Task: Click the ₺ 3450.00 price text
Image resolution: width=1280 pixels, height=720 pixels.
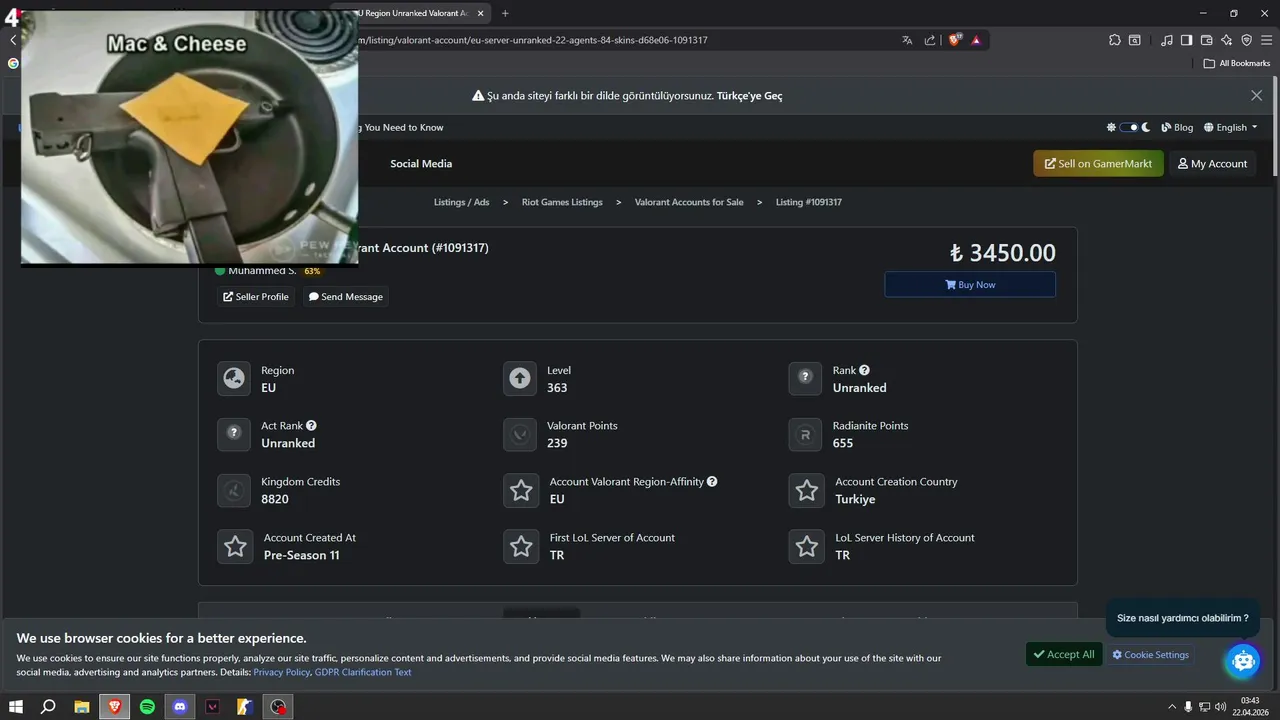Action: tap(1002, 253)
